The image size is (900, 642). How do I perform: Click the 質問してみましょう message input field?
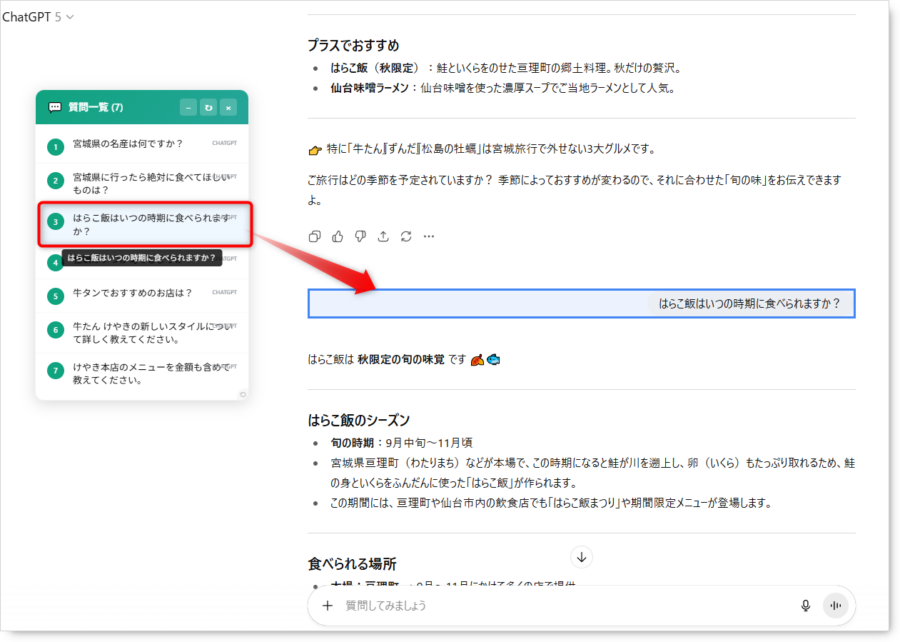point(560,605)
